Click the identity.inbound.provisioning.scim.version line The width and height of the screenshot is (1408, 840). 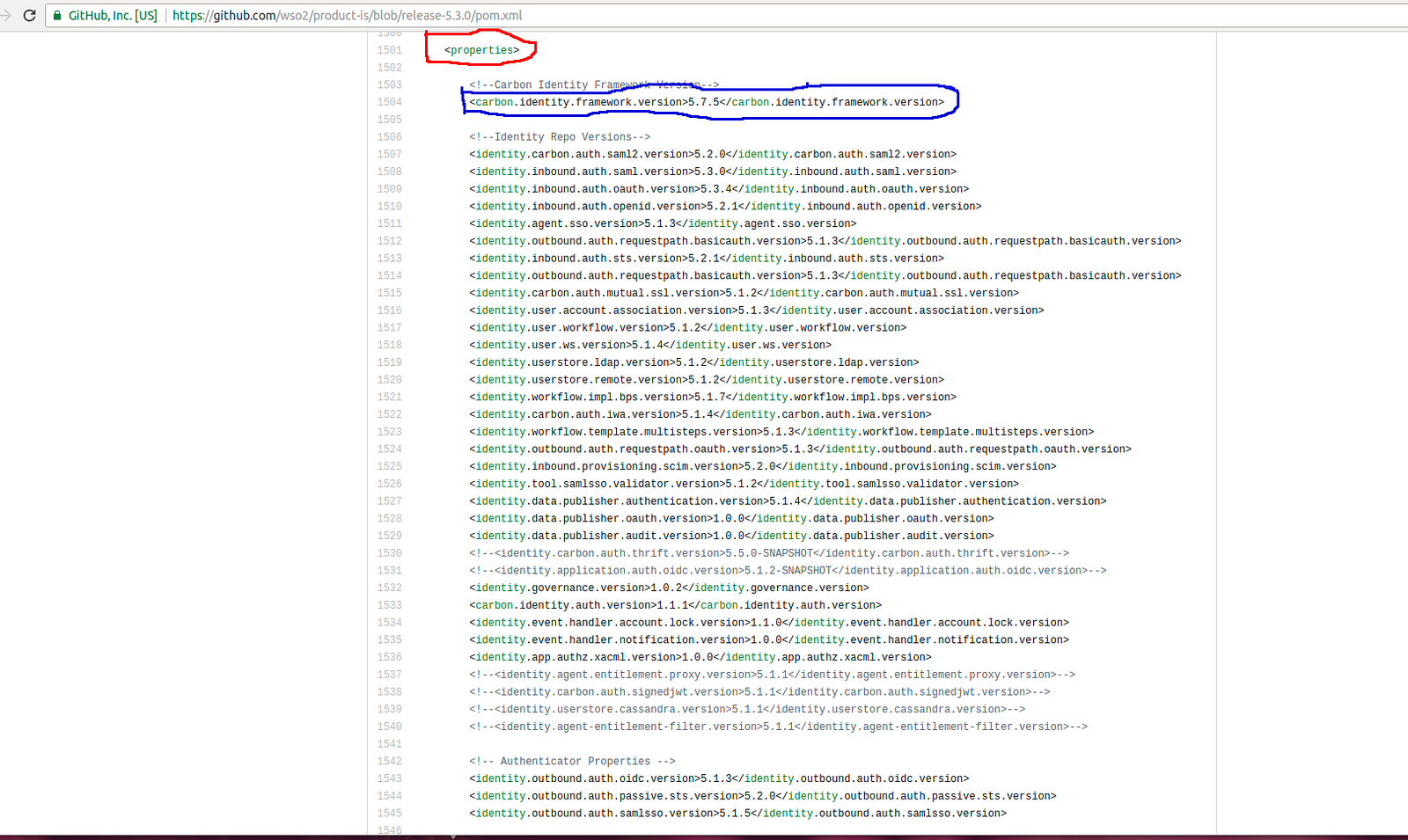click(763, 467)
